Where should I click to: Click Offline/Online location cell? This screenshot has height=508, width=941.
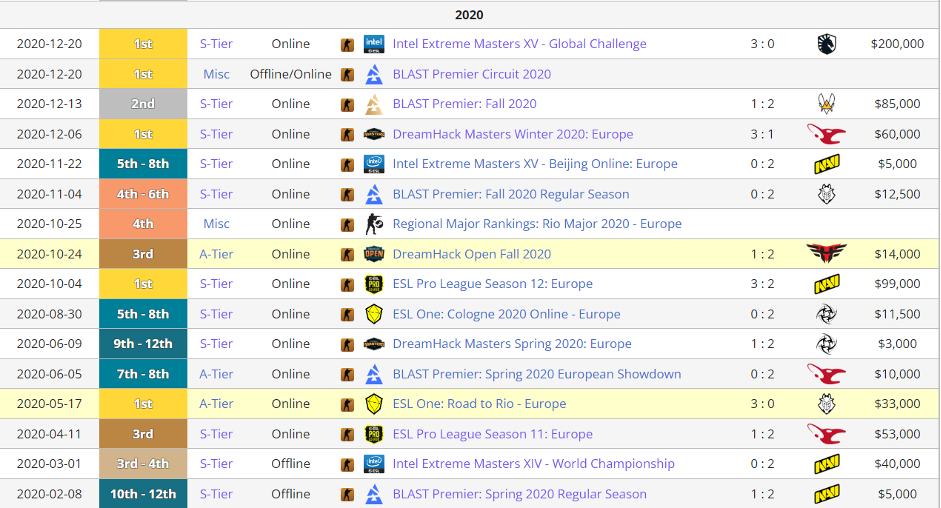tap(290, 74)
